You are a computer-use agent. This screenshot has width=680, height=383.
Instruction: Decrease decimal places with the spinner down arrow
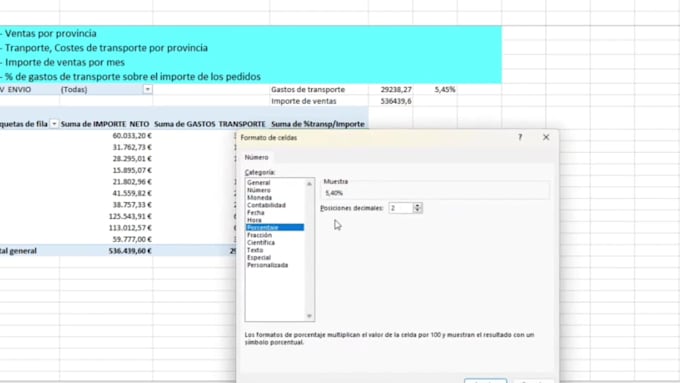click(418, 211)
